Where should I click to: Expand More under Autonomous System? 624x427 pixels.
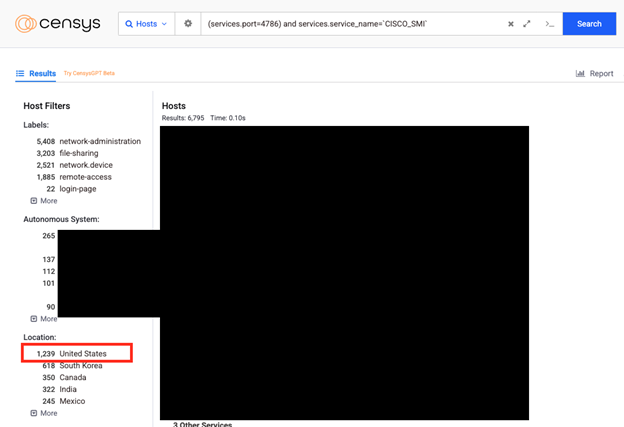coord(44,319)
